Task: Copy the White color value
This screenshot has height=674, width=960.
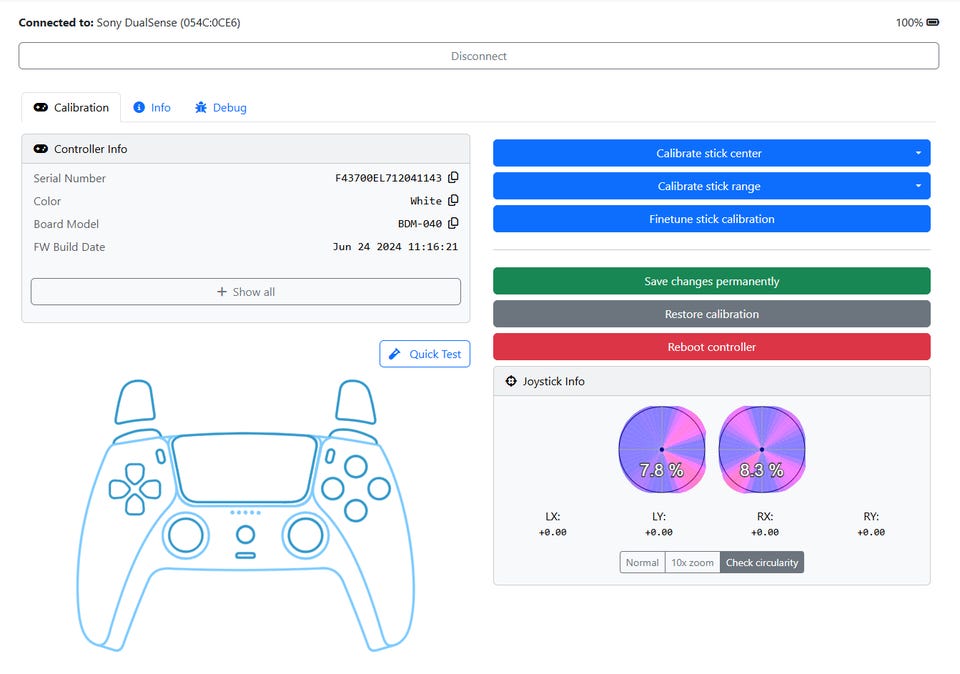Action: [x=453, y=200]
